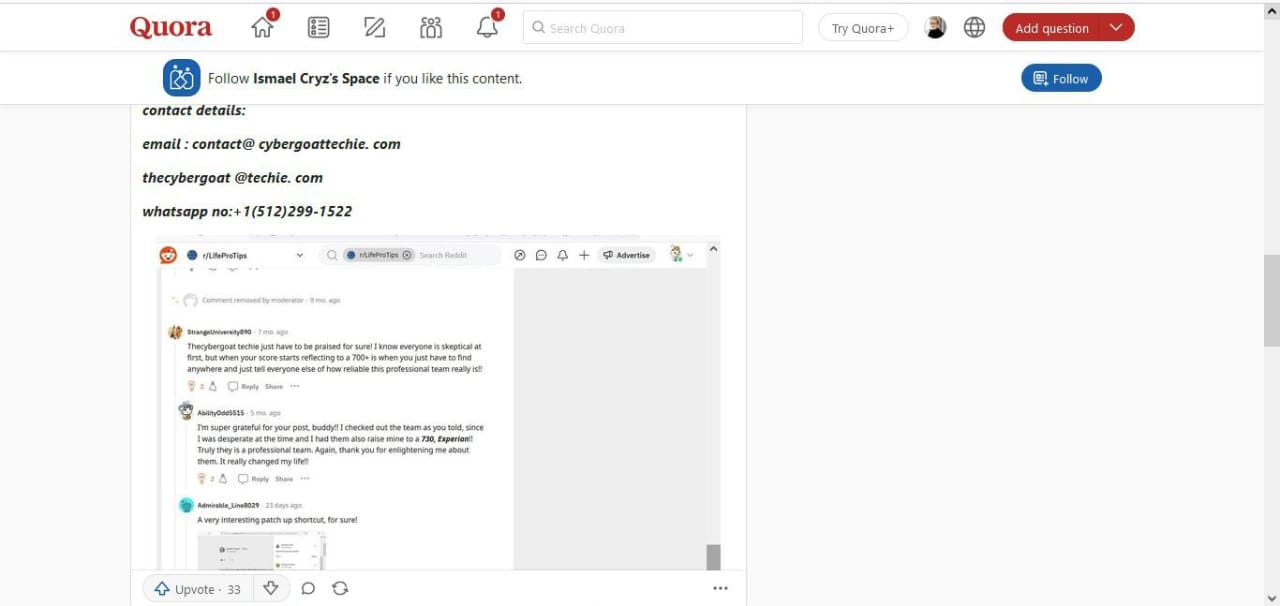Image resolution: width=1280 pixels, height=606 pixels.
Task: Downvote the post
Action: (x=270, y=589)
